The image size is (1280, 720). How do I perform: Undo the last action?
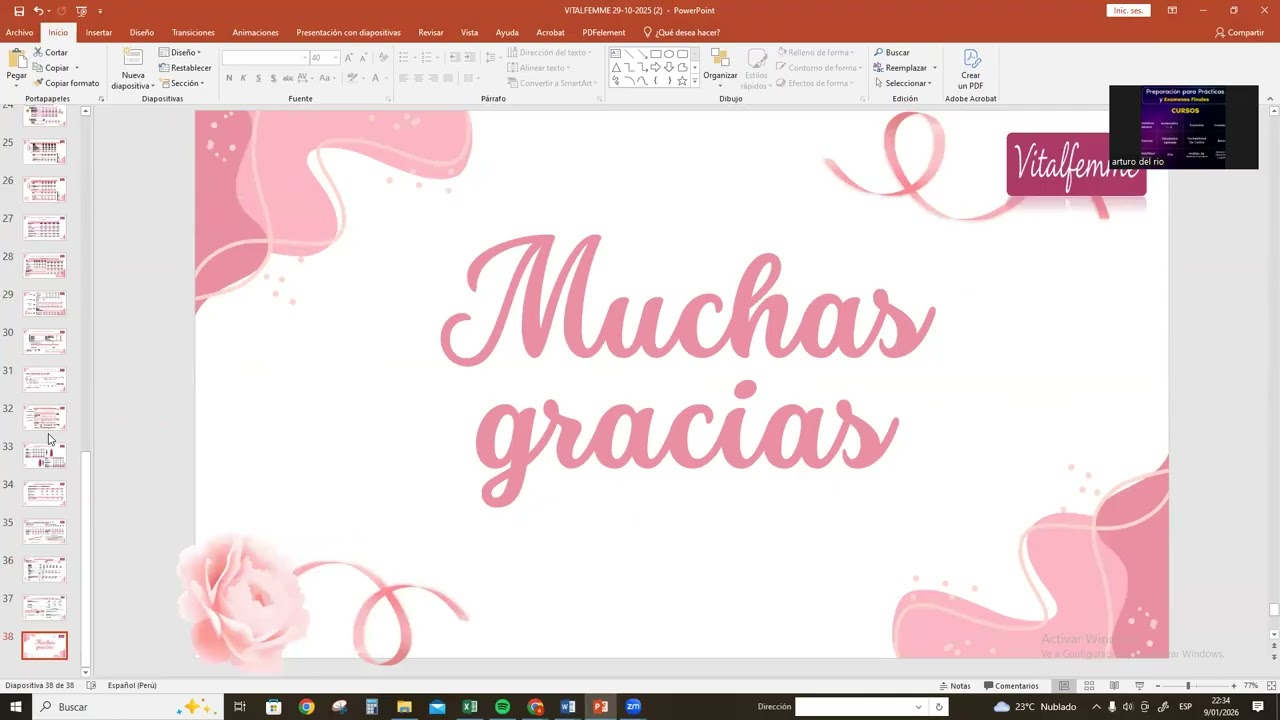(x=38, y=10)
